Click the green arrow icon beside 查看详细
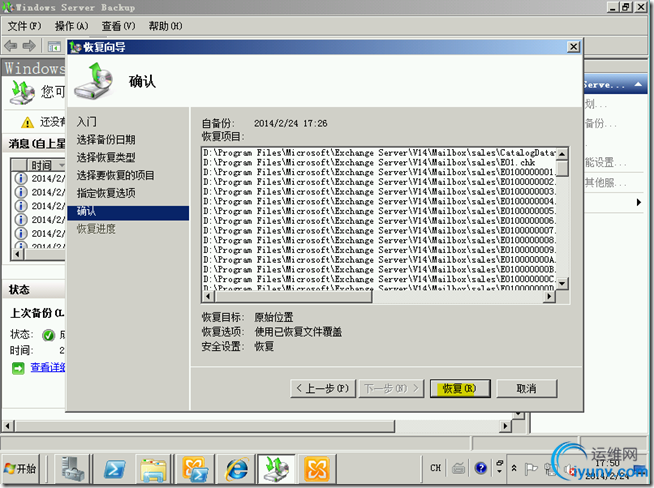The width and height of the screenshot is (654, 488). pyautogui.click(x=18, y=368)
